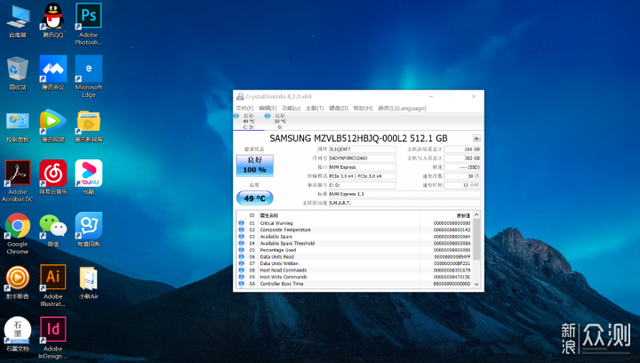Screen dimensions: 640x363
Task: Open the Control Panel desktop icon
Action: coord(18,121)
